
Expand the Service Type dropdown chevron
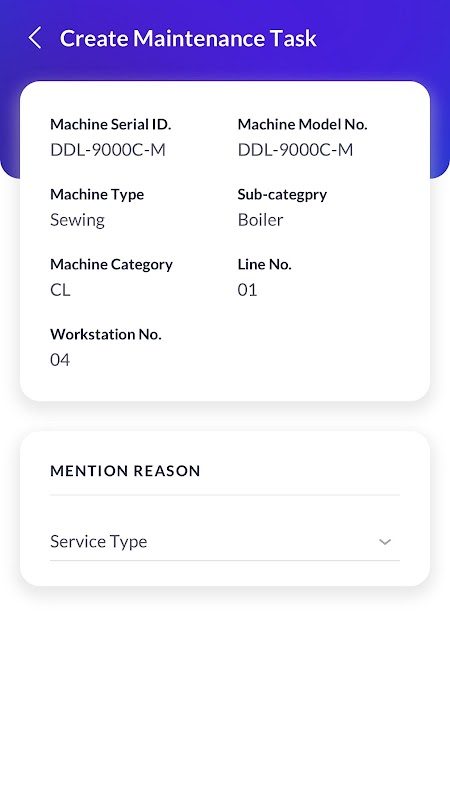(385, 541)
